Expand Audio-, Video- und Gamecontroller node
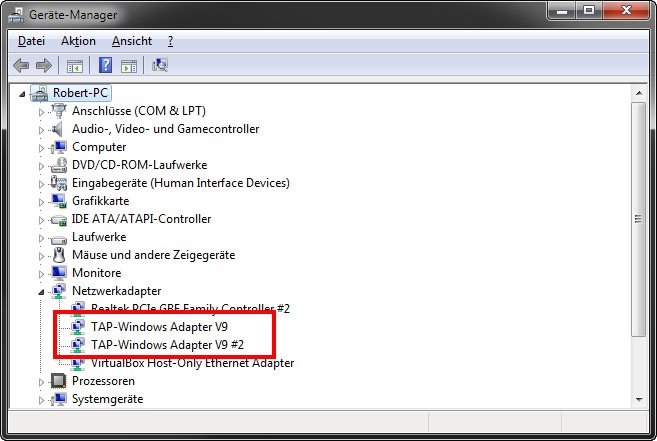The image size is (657, 441). (41, 130)
